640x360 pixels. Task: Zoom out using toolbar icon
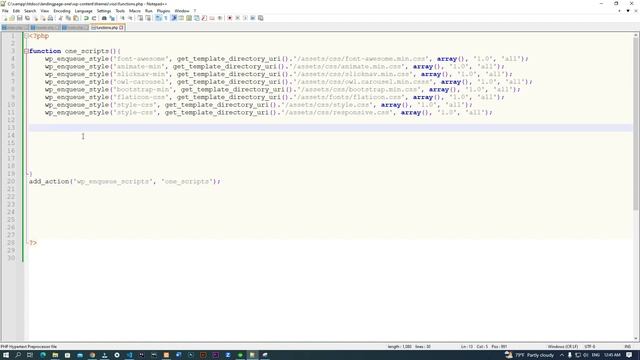coord(130,18)
